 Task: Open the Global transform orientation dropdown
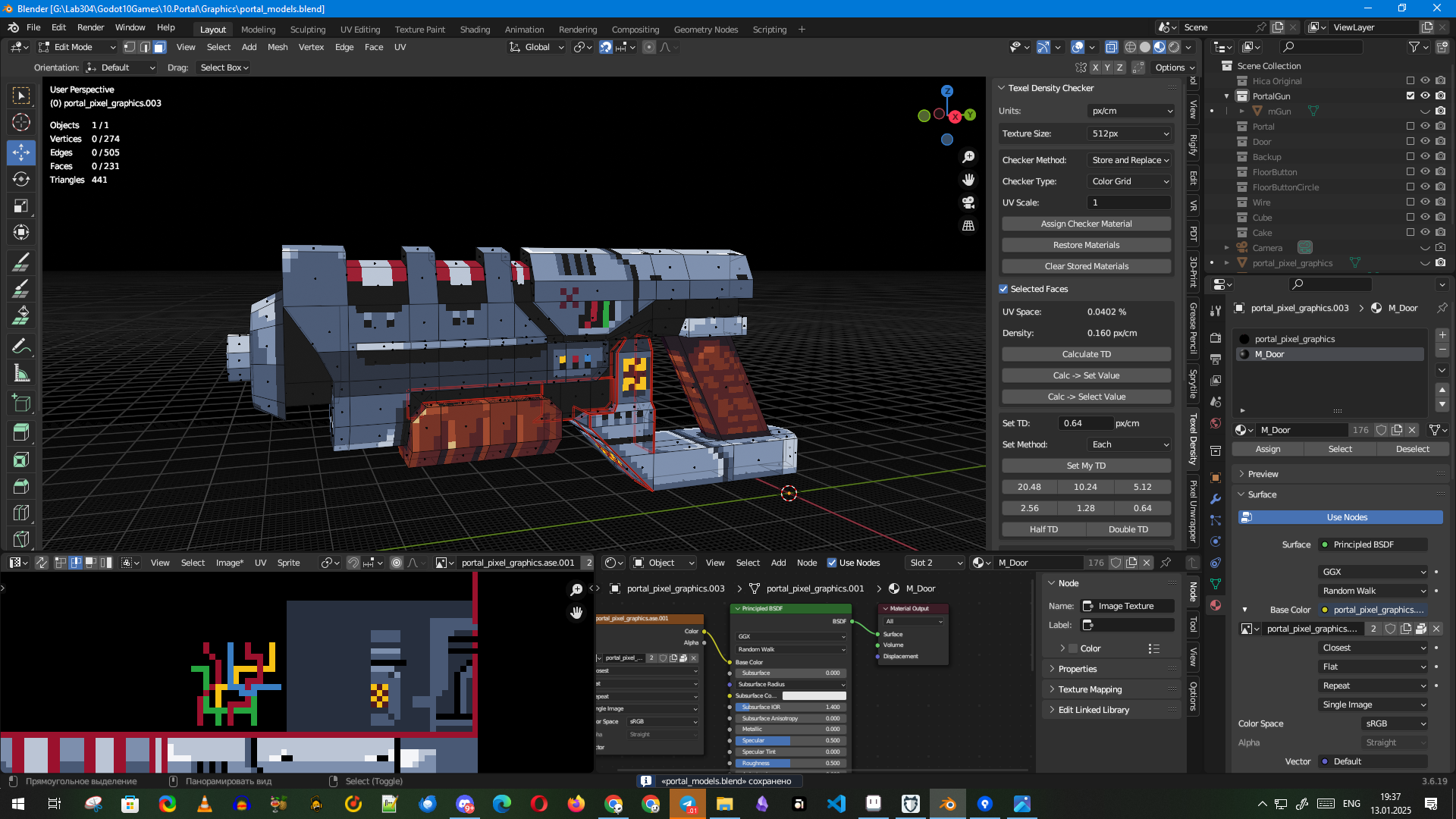[x=537, y=47]
